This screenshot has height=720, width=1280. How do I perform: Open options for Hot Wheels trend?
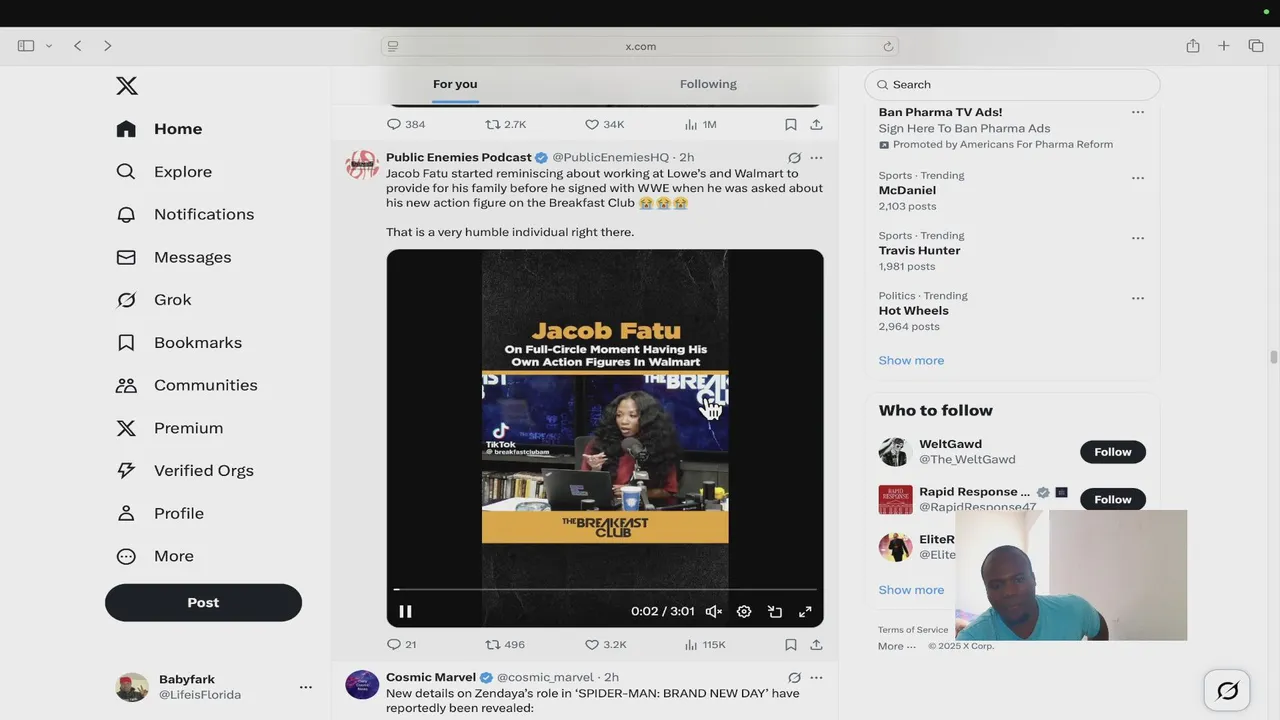[x=1137, y=298]
